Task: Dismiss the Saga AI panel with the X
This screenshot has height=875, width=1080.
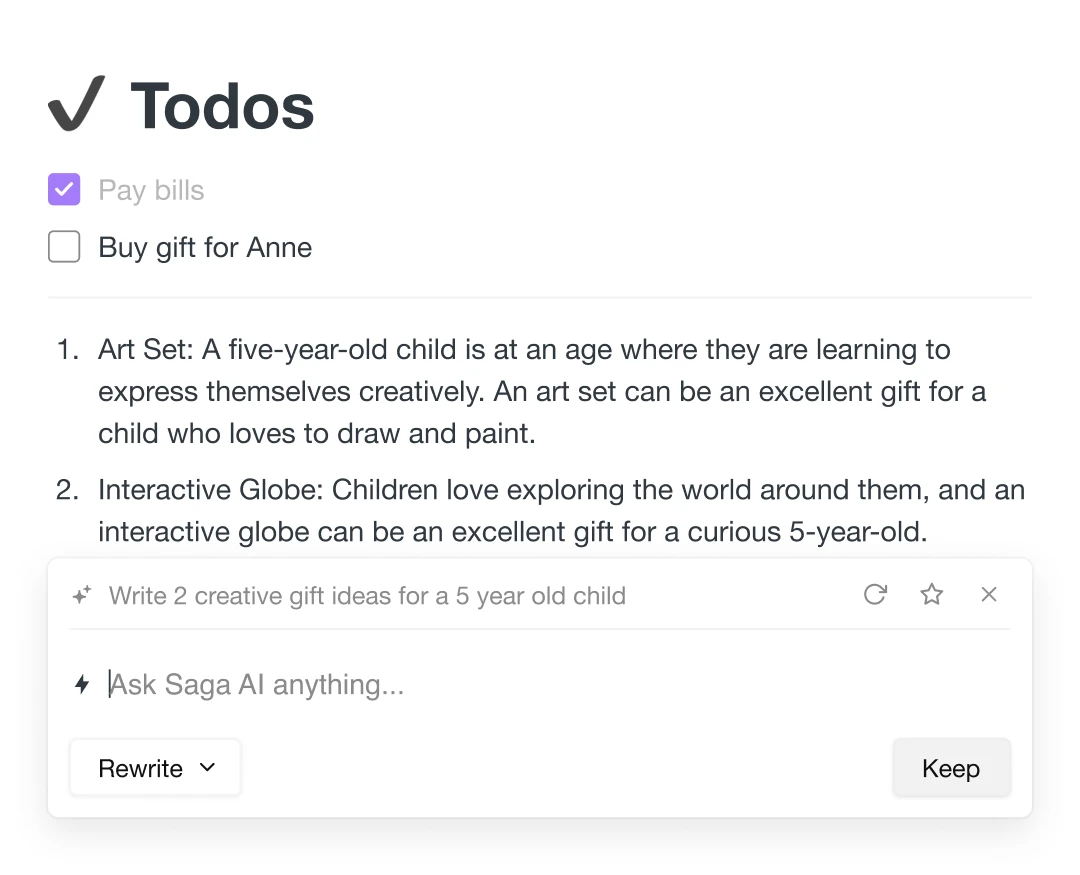Action: click(988, 594)
